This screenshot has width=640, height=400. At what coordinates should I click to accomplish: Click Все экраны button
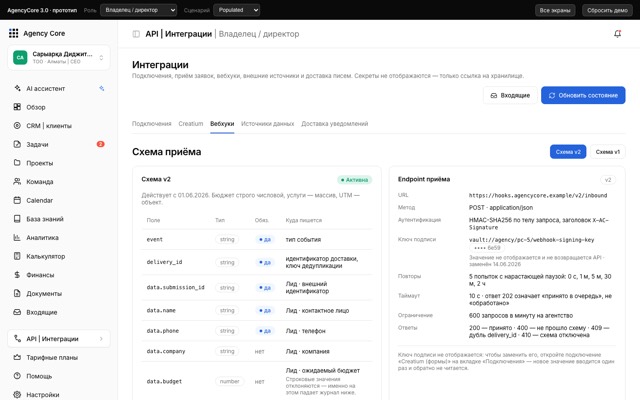(555, 10)
